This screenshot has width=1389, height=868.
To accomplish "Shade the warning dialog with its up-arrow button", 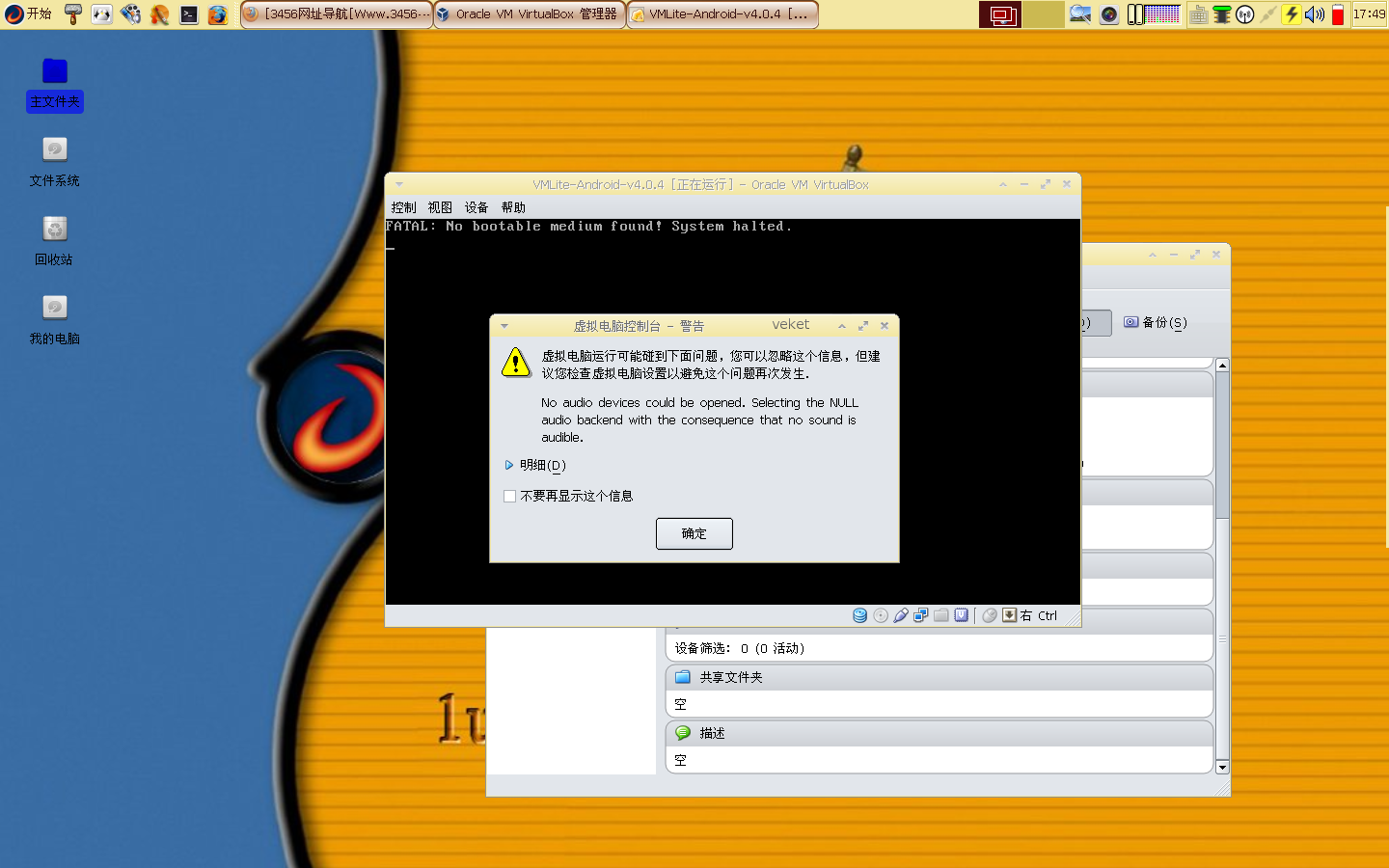I will pyautogui.click(x=842, y=326).
